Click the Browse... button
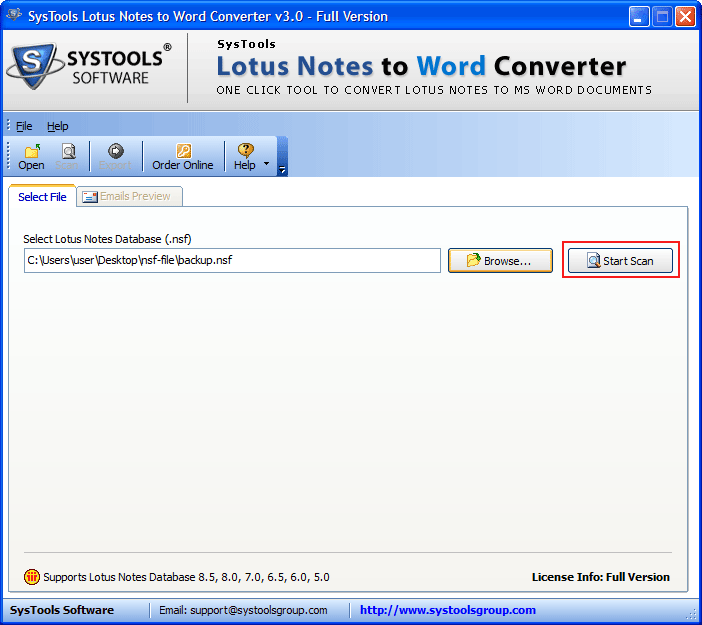This screenshot has height=625, width=702. (500, 261)
